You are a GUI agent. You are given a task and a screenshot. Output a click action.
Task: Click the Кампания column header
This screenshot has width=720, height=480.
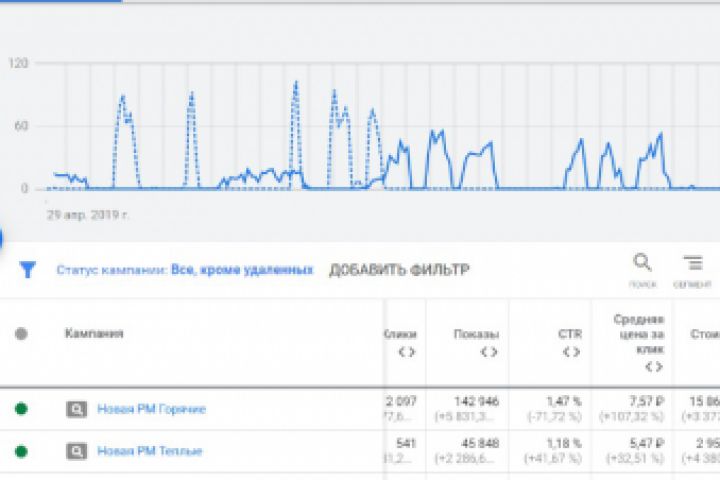pyautogui.click(x=94, y=334)
